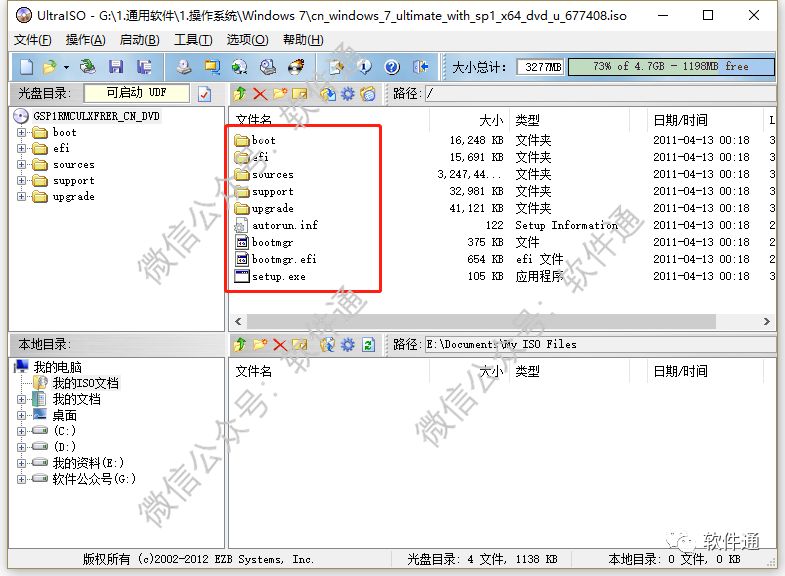Click gear settings icon in disc pane toolbar
Viewport: 785px width, 576px height.
348,94
